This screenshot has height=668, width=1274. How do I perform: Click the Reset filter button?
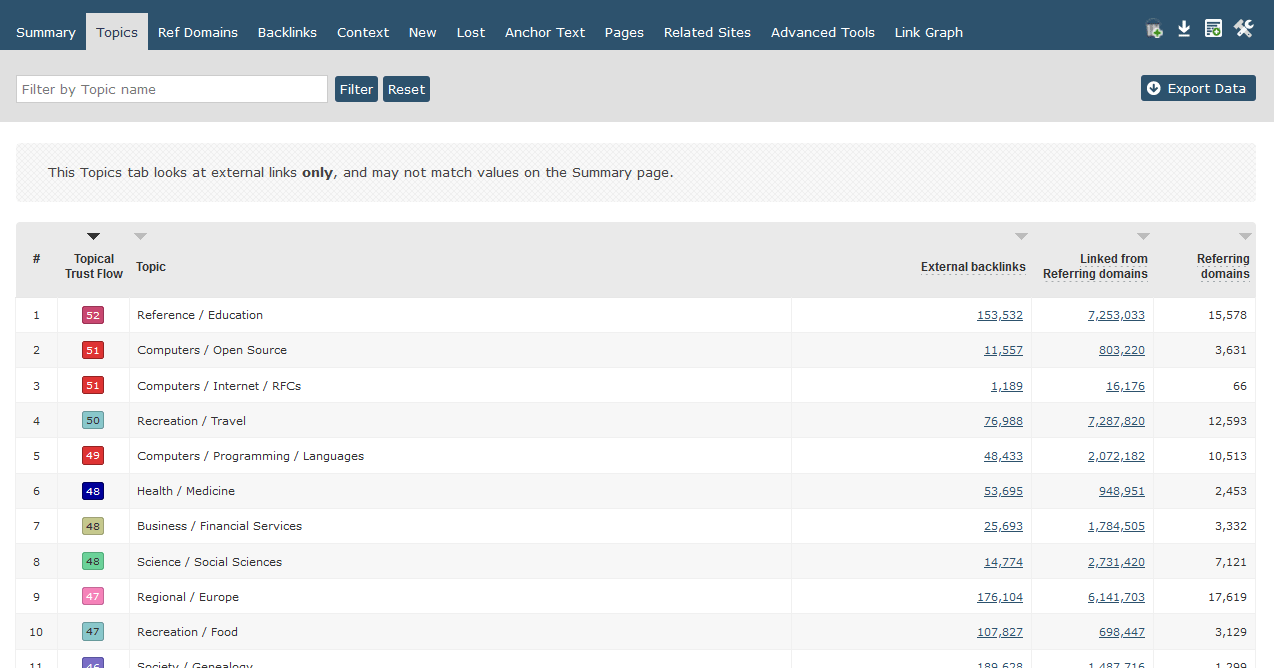406,89
